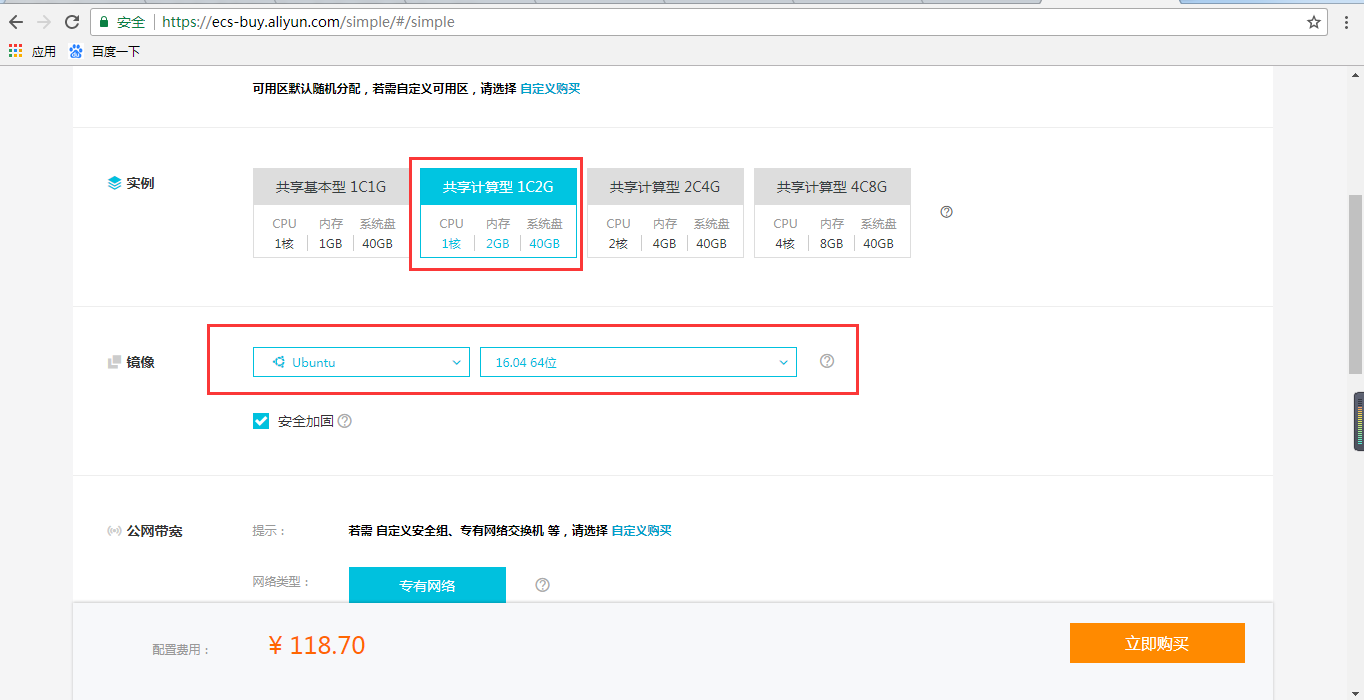Toggle the 安全加固 checkbox
1364x700 pixels.
click(x=261, y=421)
